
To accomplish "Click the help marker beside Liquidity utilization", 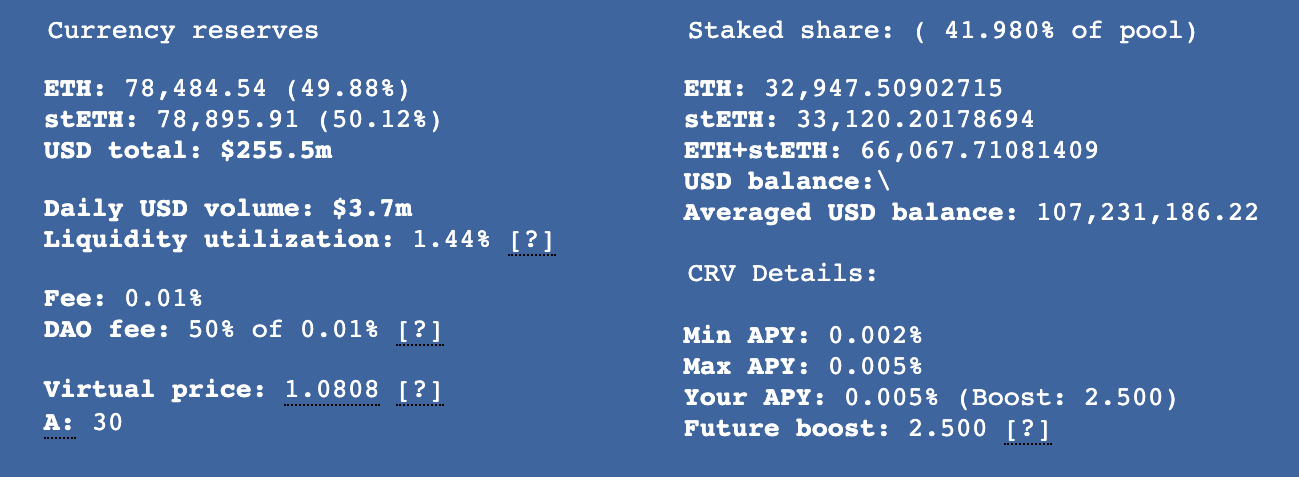I will [531, 240].
